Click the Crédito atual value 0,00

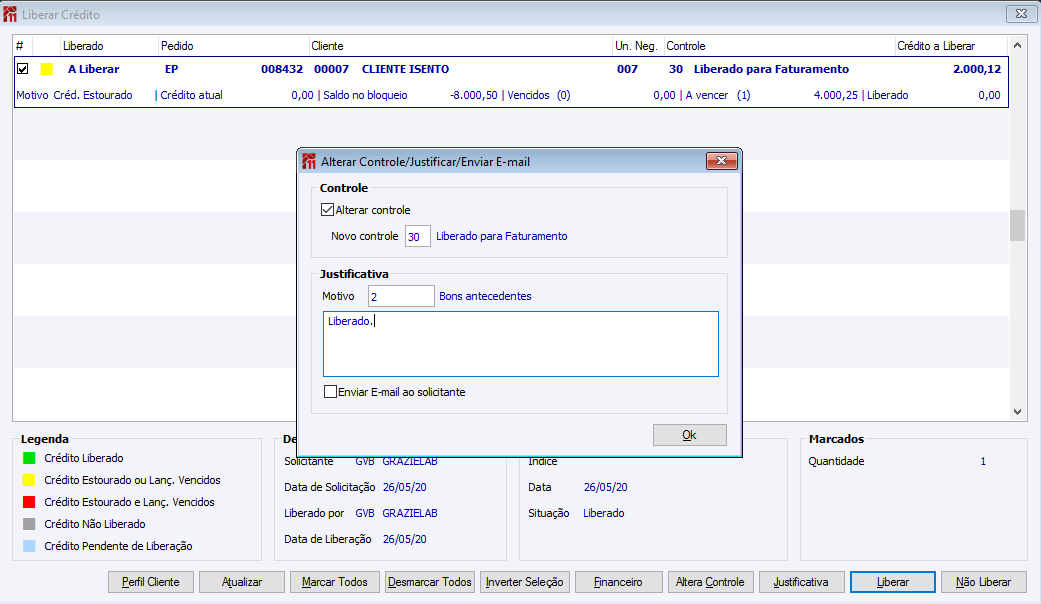(302, 95)
